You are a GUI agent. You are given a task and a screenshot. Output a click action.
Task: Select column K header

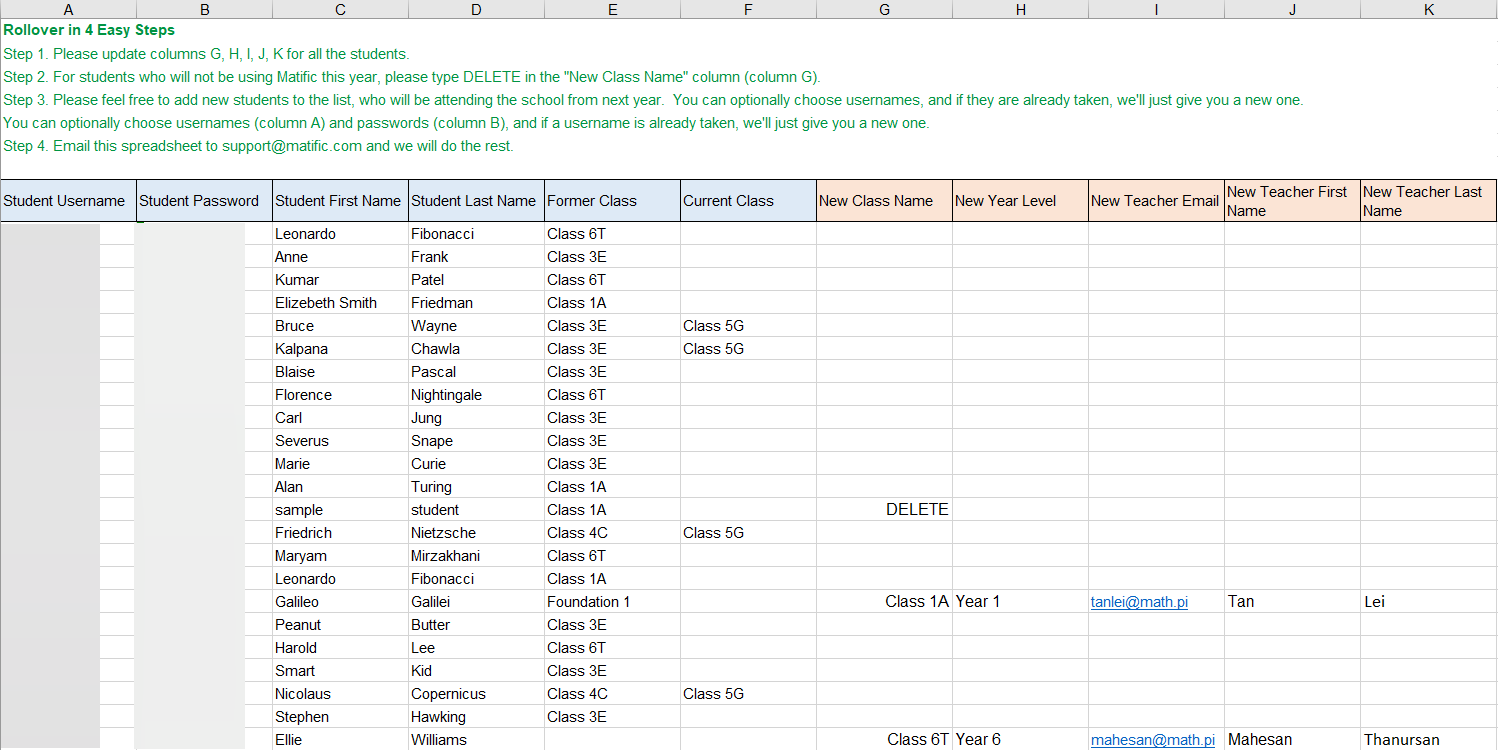[1428, 9]
